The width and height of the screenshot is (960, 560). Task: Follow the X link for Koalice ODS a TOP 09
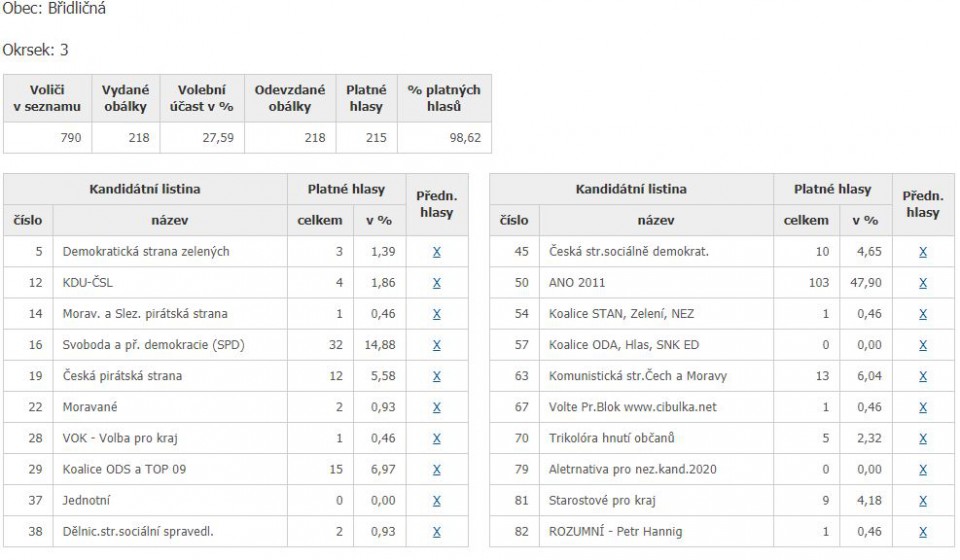[x=437, y=469]
